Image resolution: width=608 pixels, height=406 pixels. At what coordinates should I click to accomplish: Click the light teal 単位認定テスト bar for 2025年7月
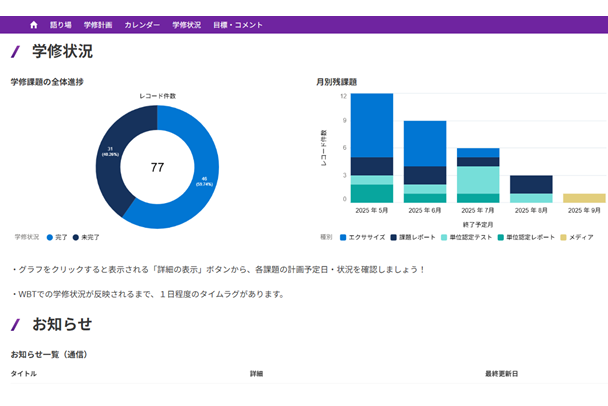click(478, 180)
